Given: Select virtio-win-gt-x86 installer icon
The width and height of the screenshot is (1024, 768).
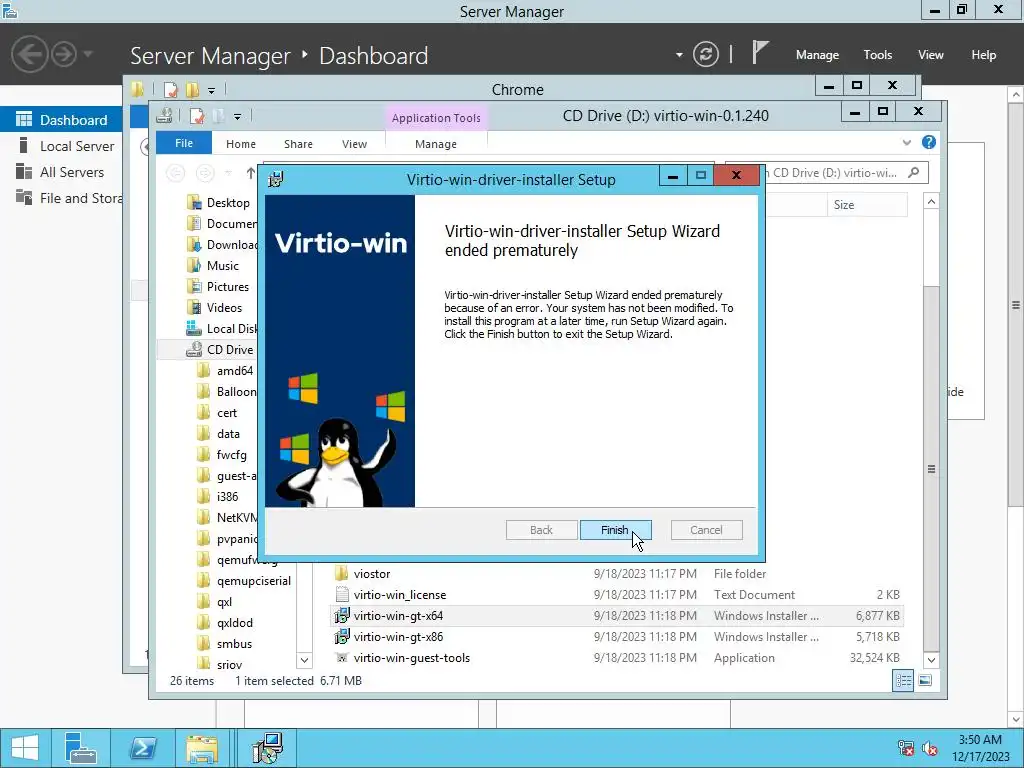Looking at the screenshot, I should (x=342, y=636).
